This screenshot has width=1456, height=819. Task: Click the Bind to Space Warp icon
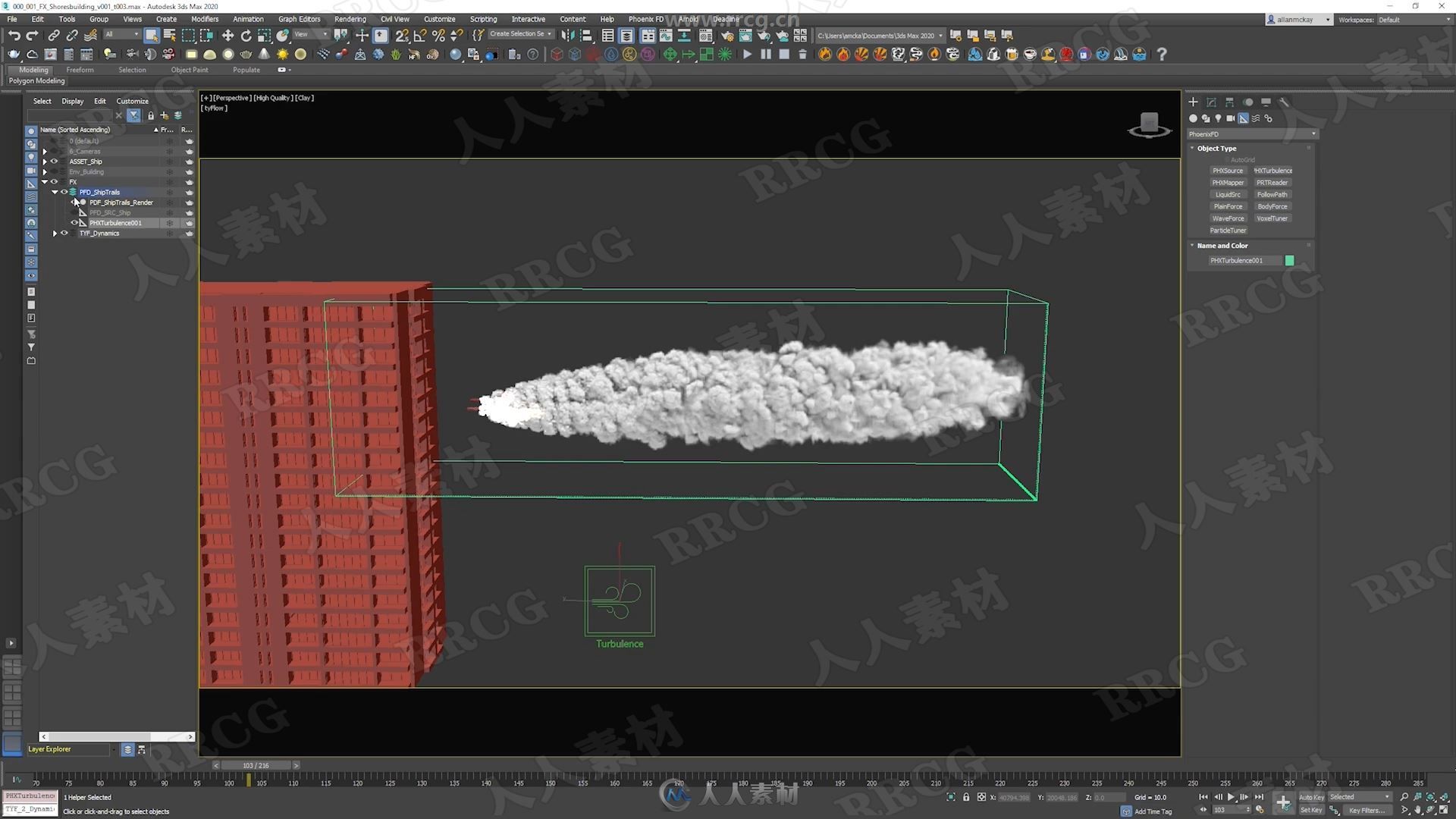pos(90,35)
